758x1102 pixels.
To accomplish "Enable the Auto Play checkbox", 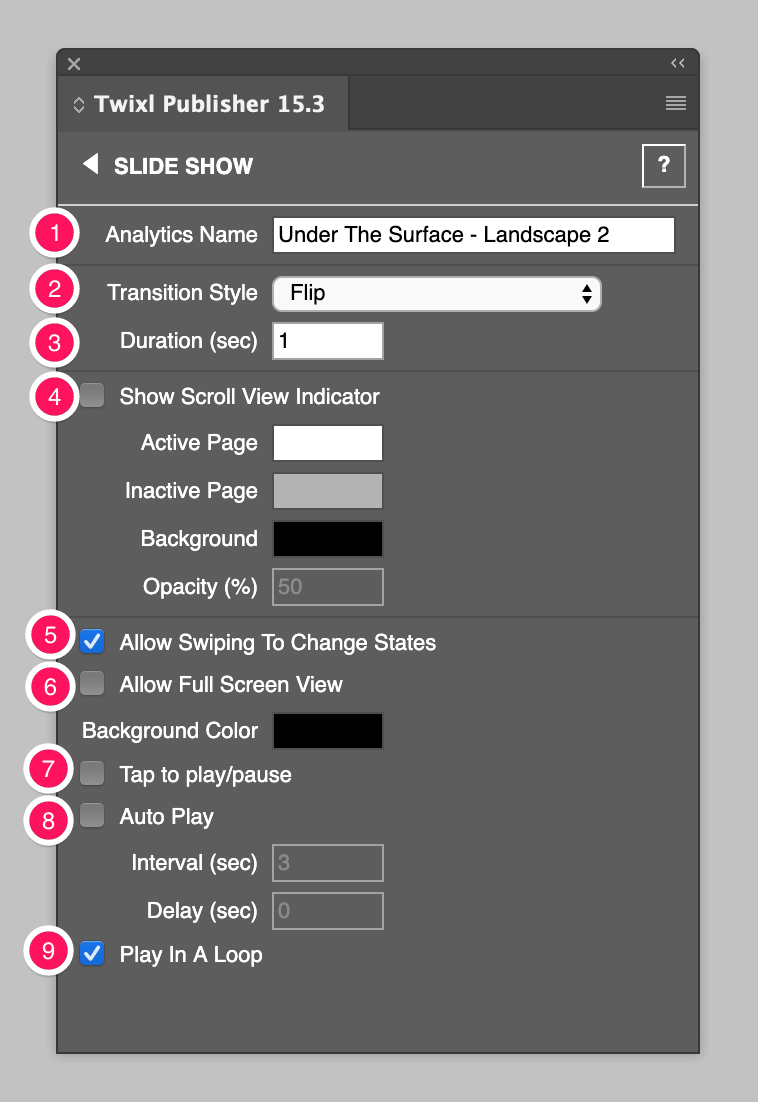I will coord(92,816).
